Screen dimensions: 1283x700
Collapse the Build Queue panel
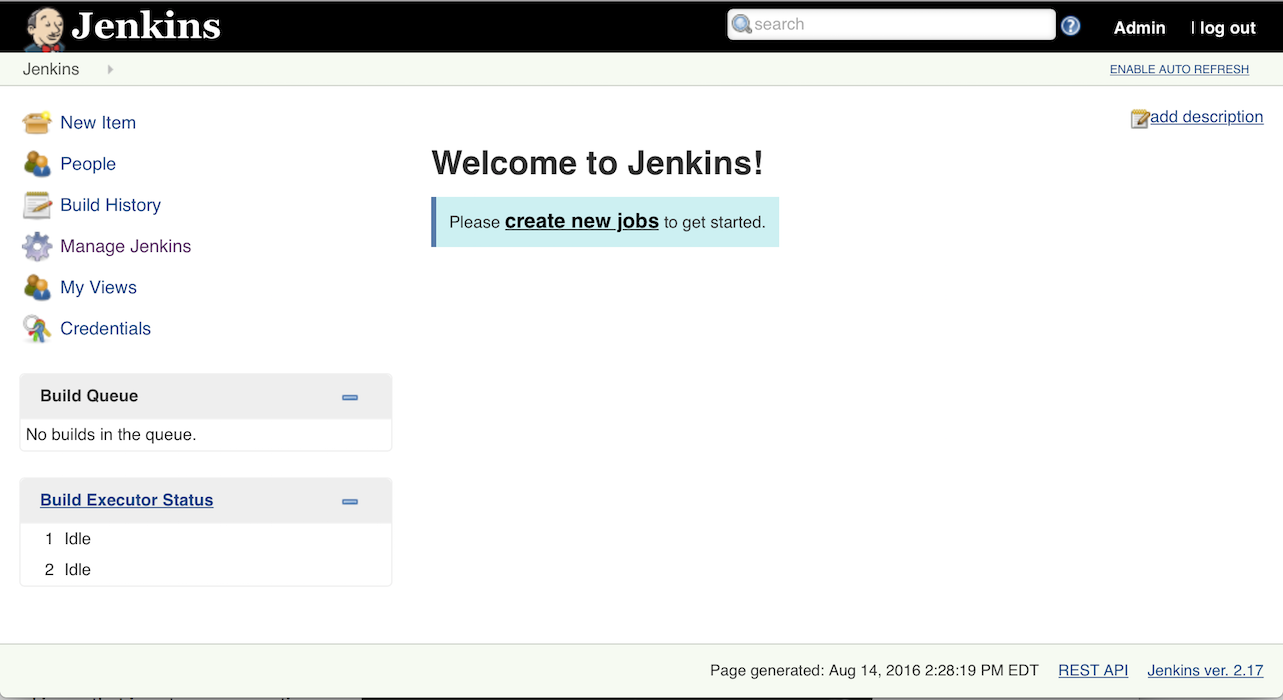tap(350, 397)
